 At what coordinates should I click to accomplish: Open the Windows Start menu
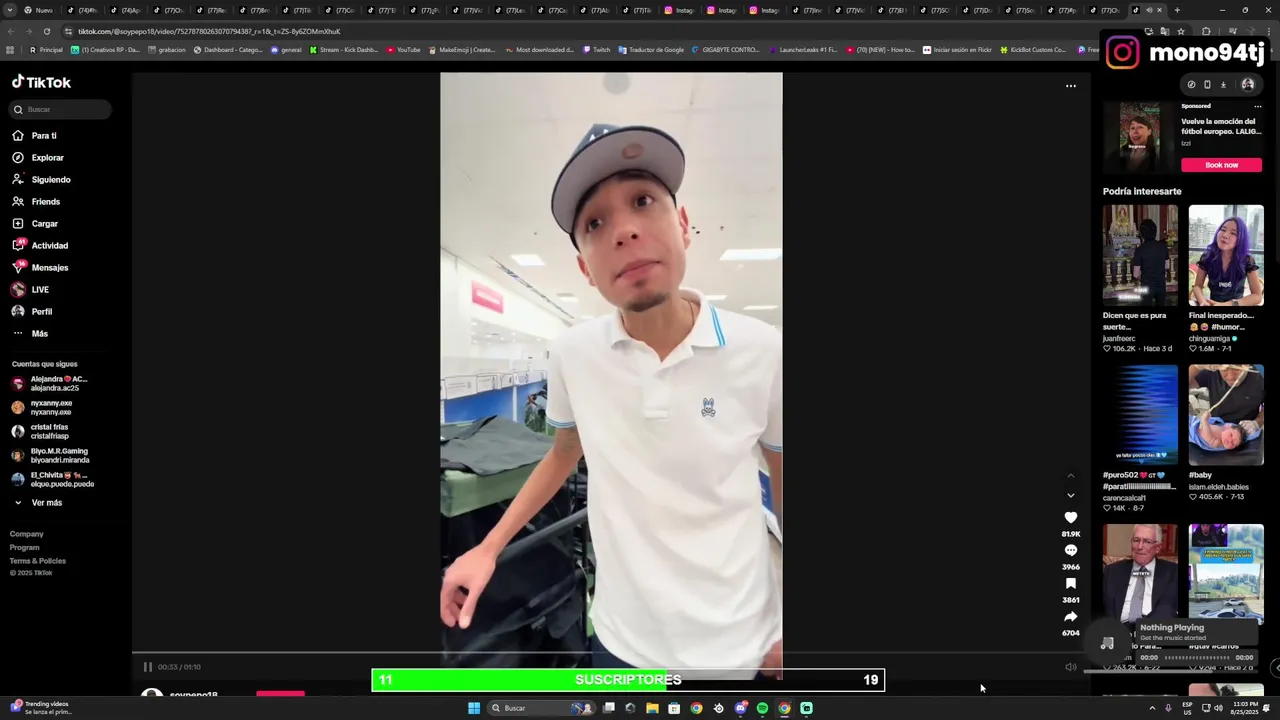pos(474,708)
